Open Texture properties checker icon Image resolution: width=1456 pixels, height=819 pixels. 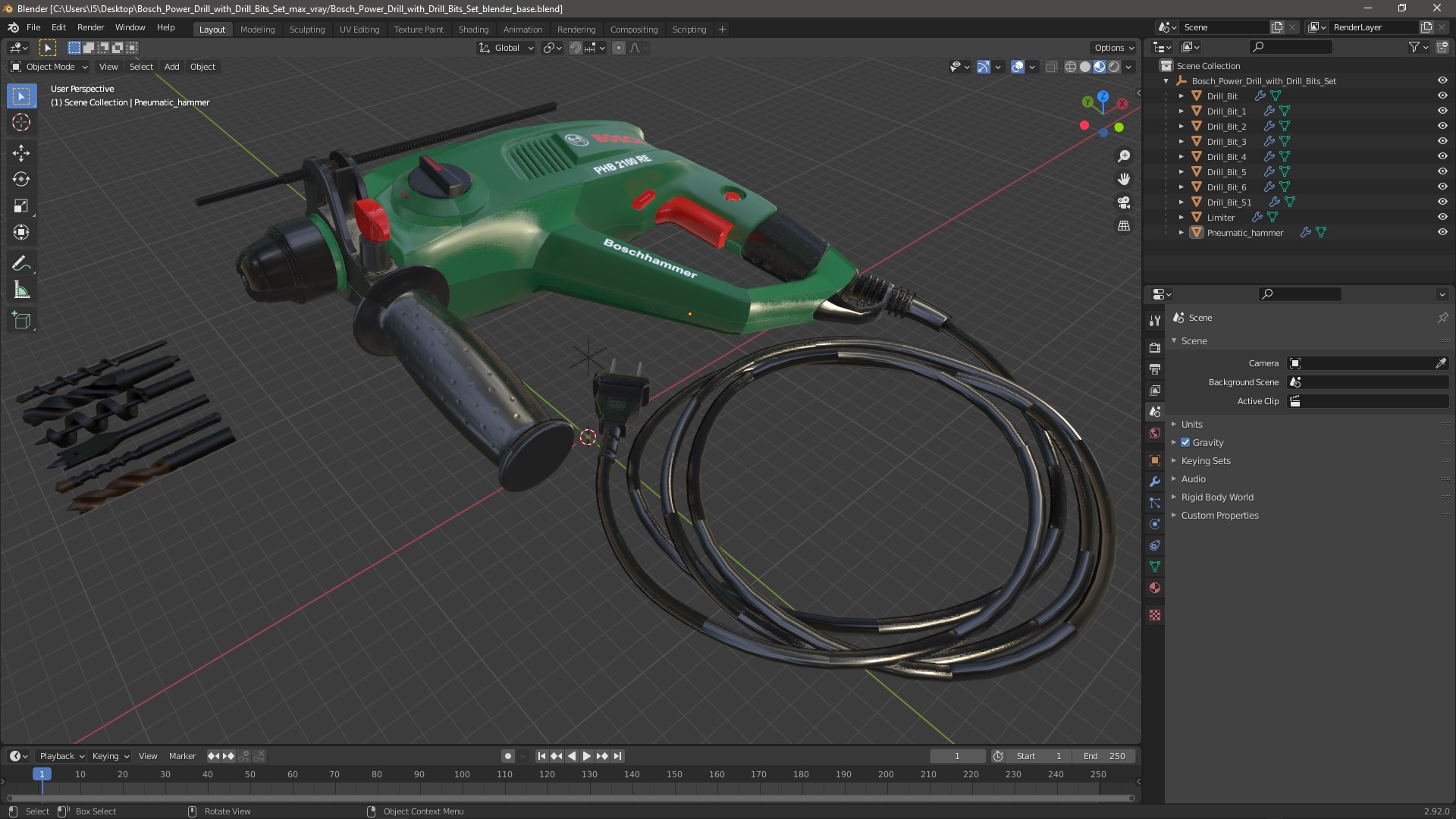(1155, 615)
